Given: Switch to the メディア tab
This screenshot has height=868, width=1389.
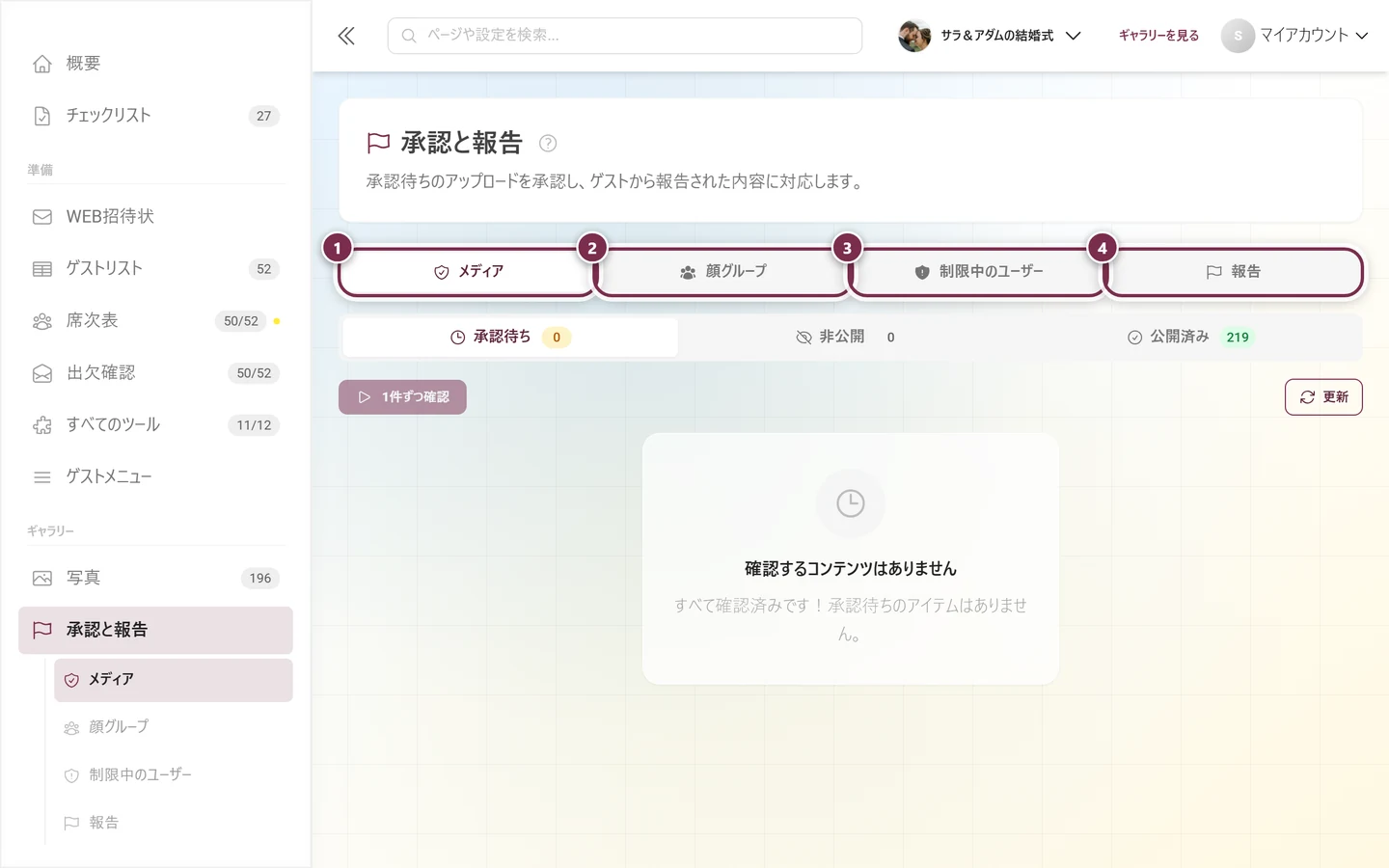Looking at the screenshot, I should (x=466, y=272).
